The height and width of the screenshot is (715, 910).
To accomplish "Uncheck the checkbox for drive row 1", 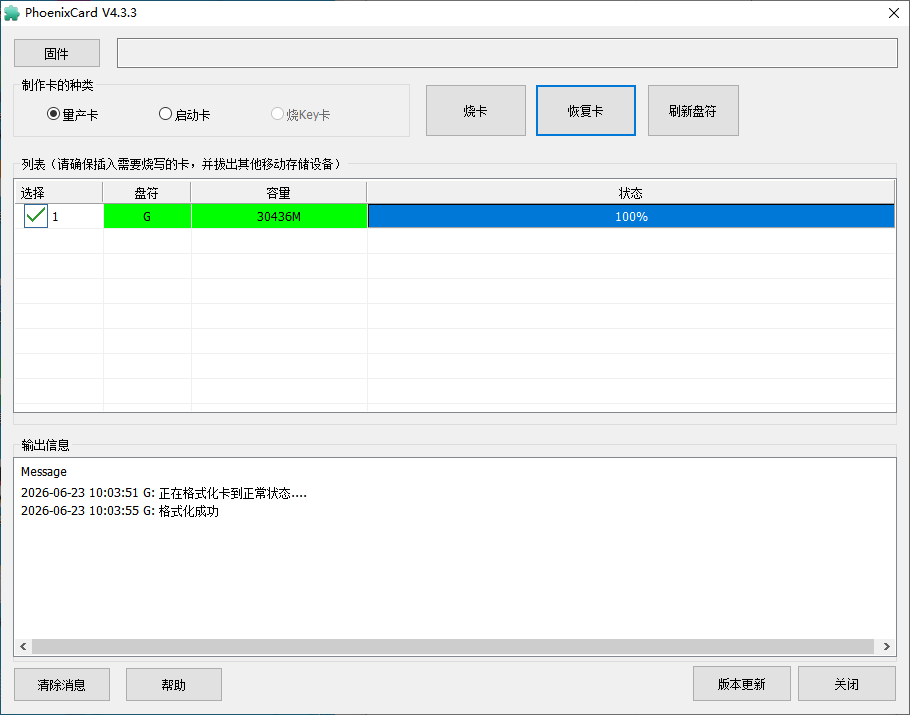I will tap(35, 216).
